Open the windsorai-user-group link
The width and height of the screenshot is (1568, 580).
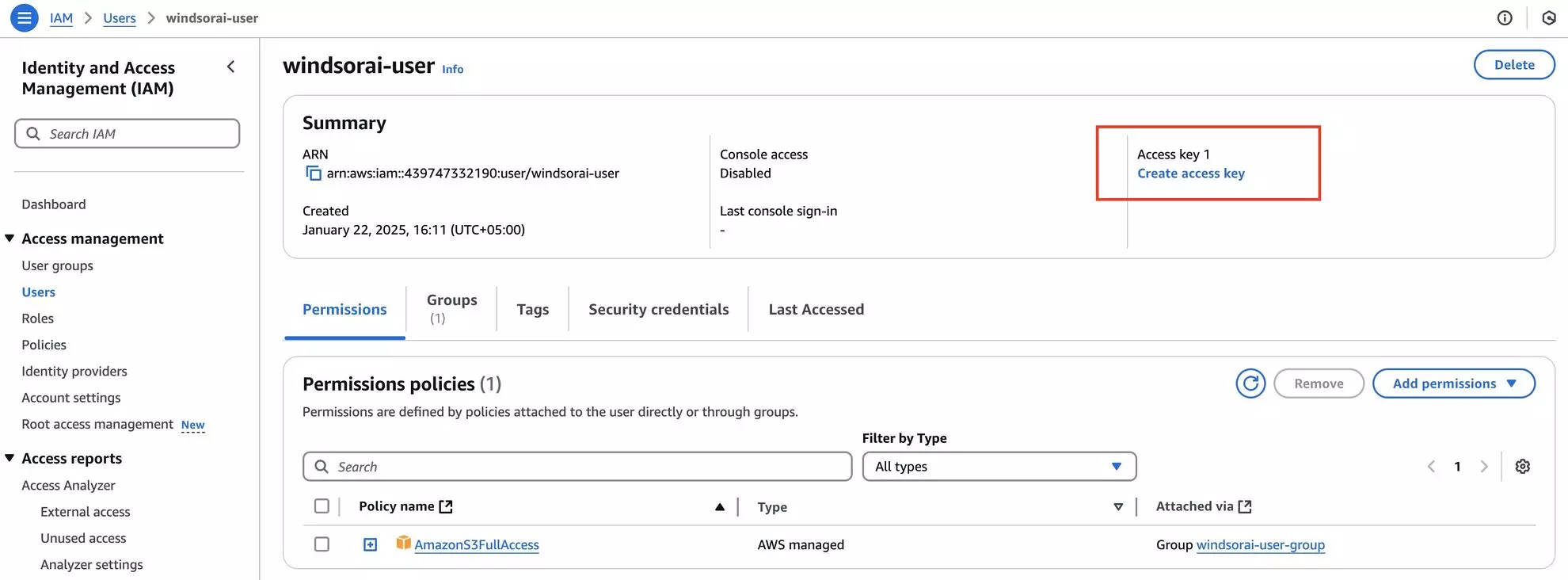(1261, 545)
